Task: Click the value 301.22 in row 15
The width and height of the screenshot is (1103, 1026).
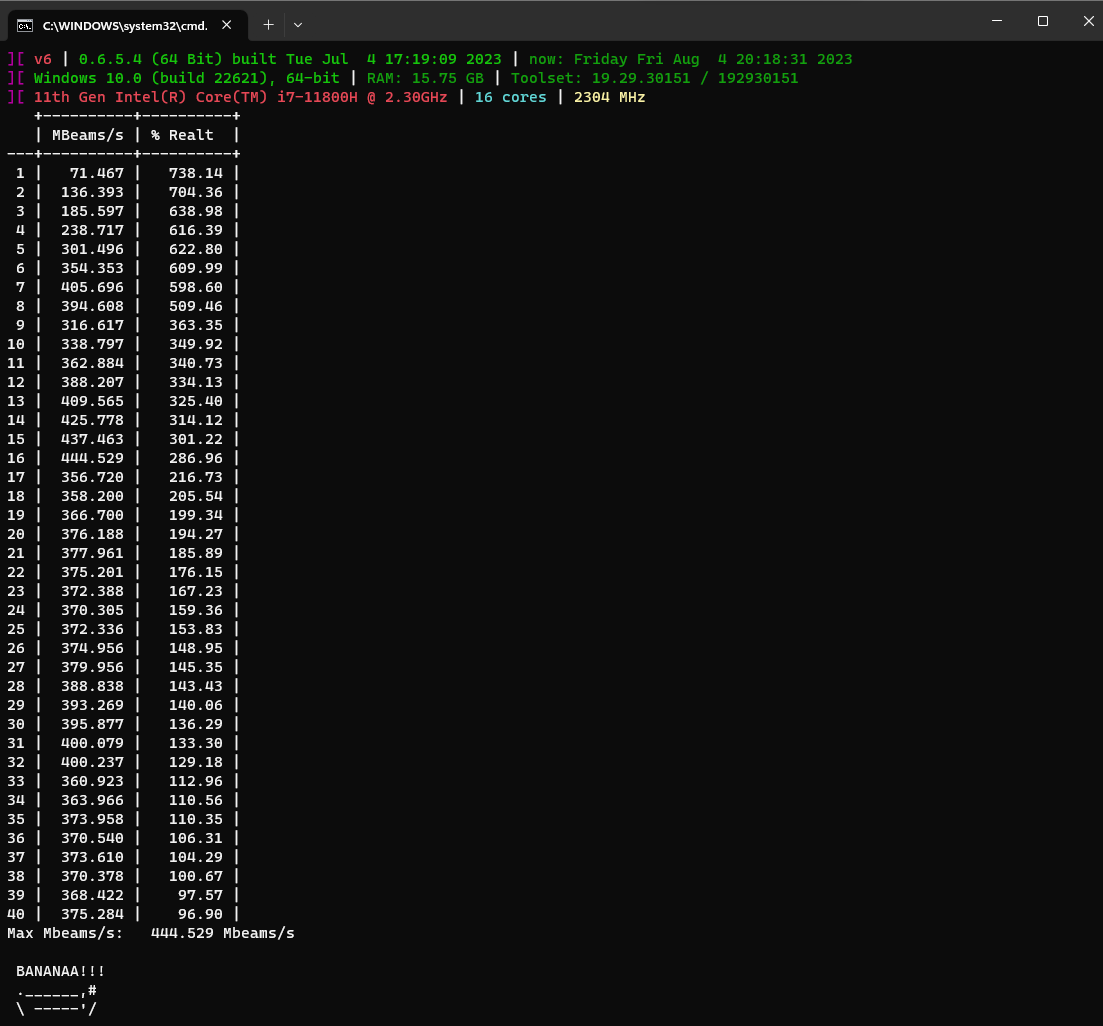Action: [196, 439]
